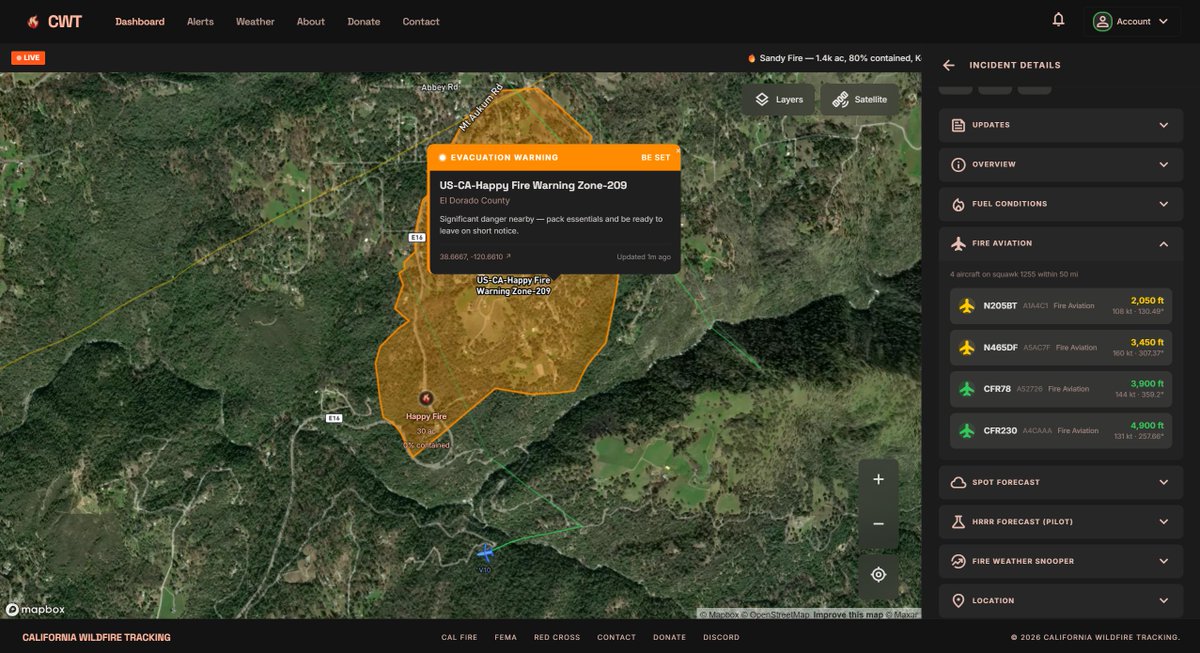Viewport: 1200px width, 653px height.
Task: Click the Fuel Conditions flame icon
Action: coord(958,204)
